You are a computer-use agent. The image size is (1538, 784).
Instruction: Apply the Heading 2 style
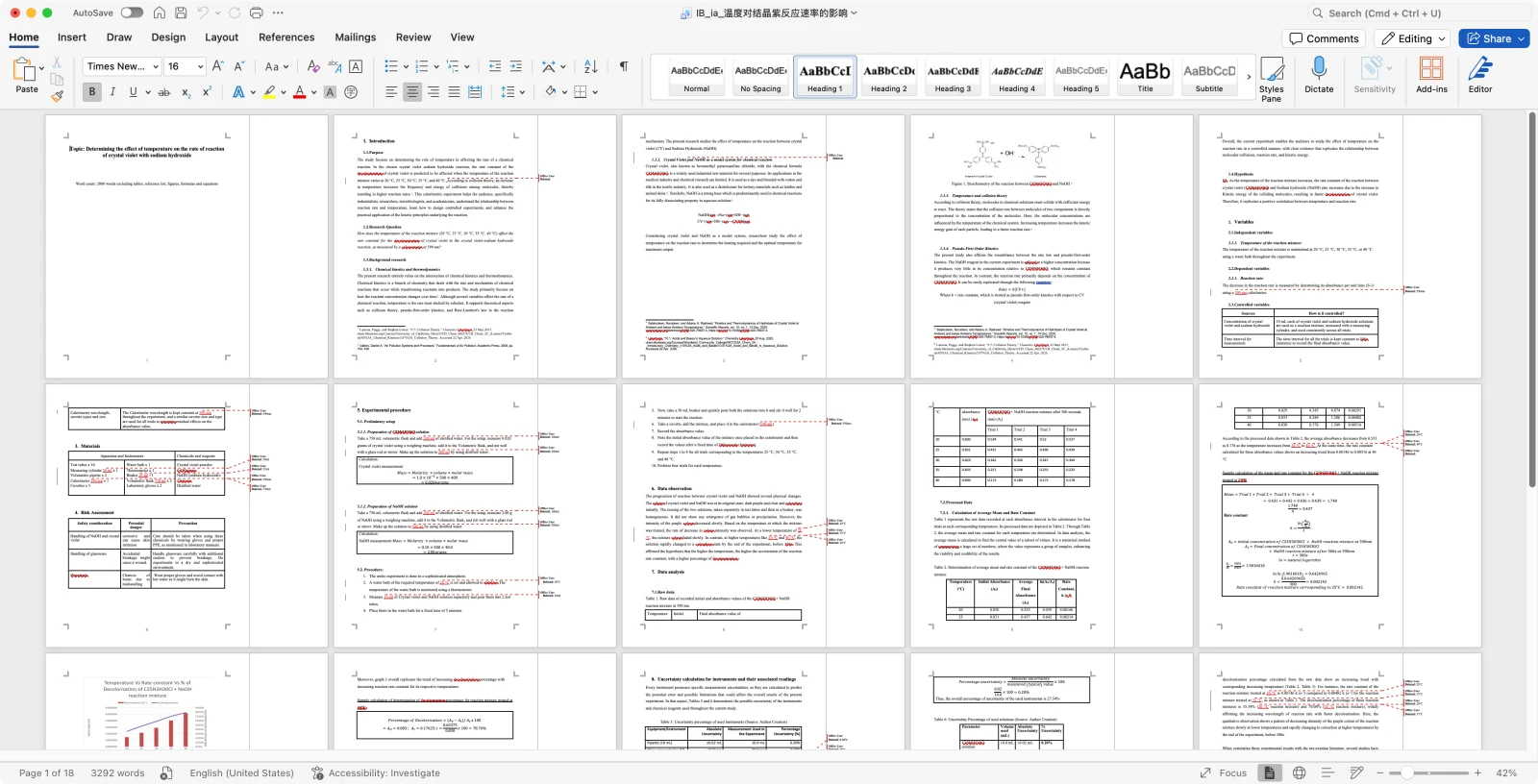click(889, 77)
